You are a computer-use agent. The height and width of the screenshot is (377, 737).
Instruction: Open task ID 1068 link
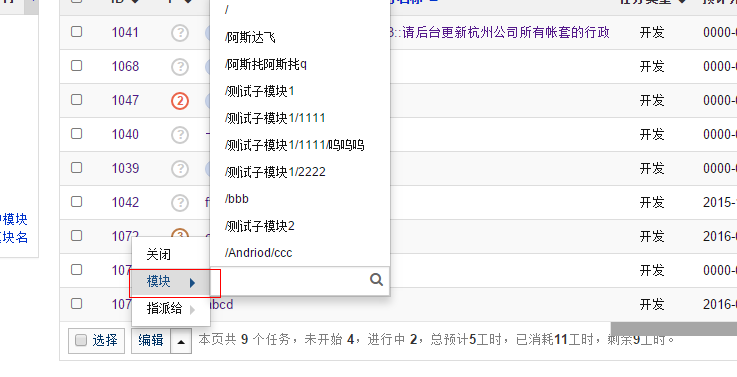[x=125, y=66]
